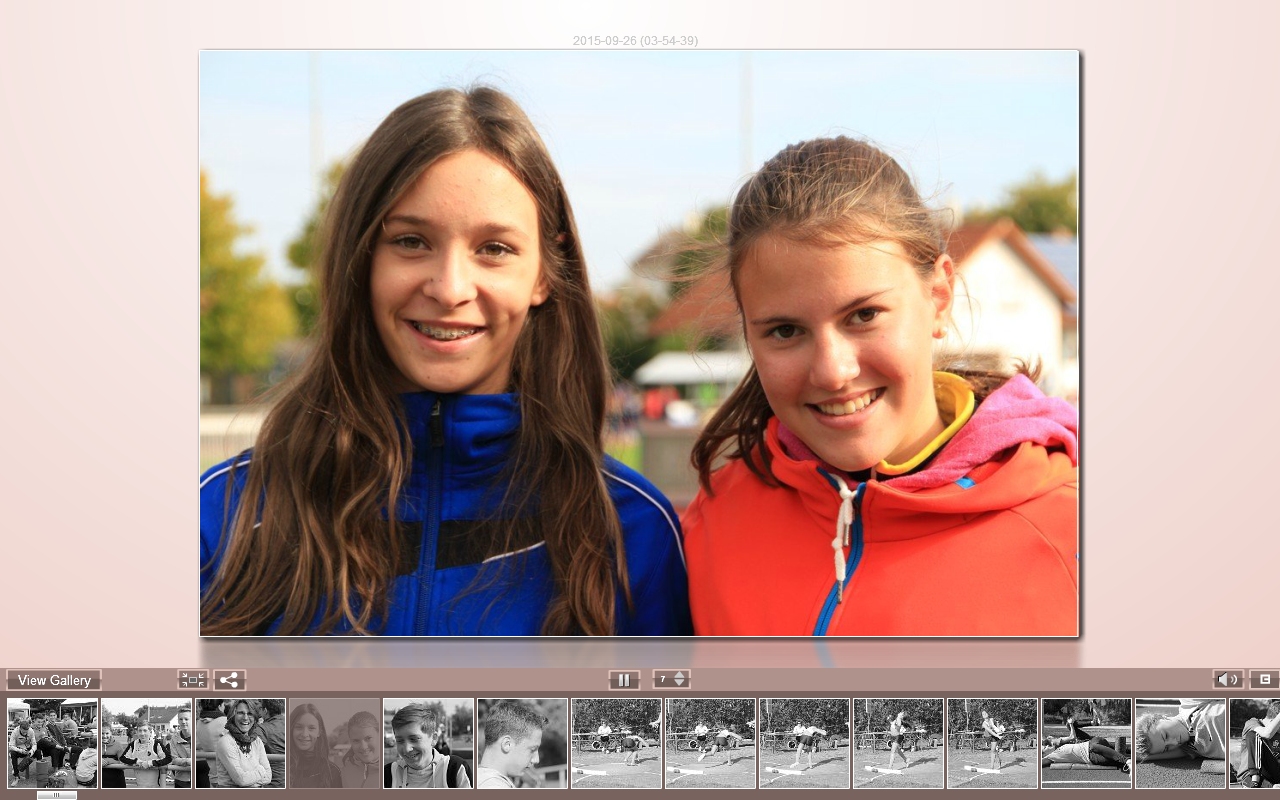Open the View Gallery button
This screenshot has width=1280, height=800.
(x=54, y=680)
